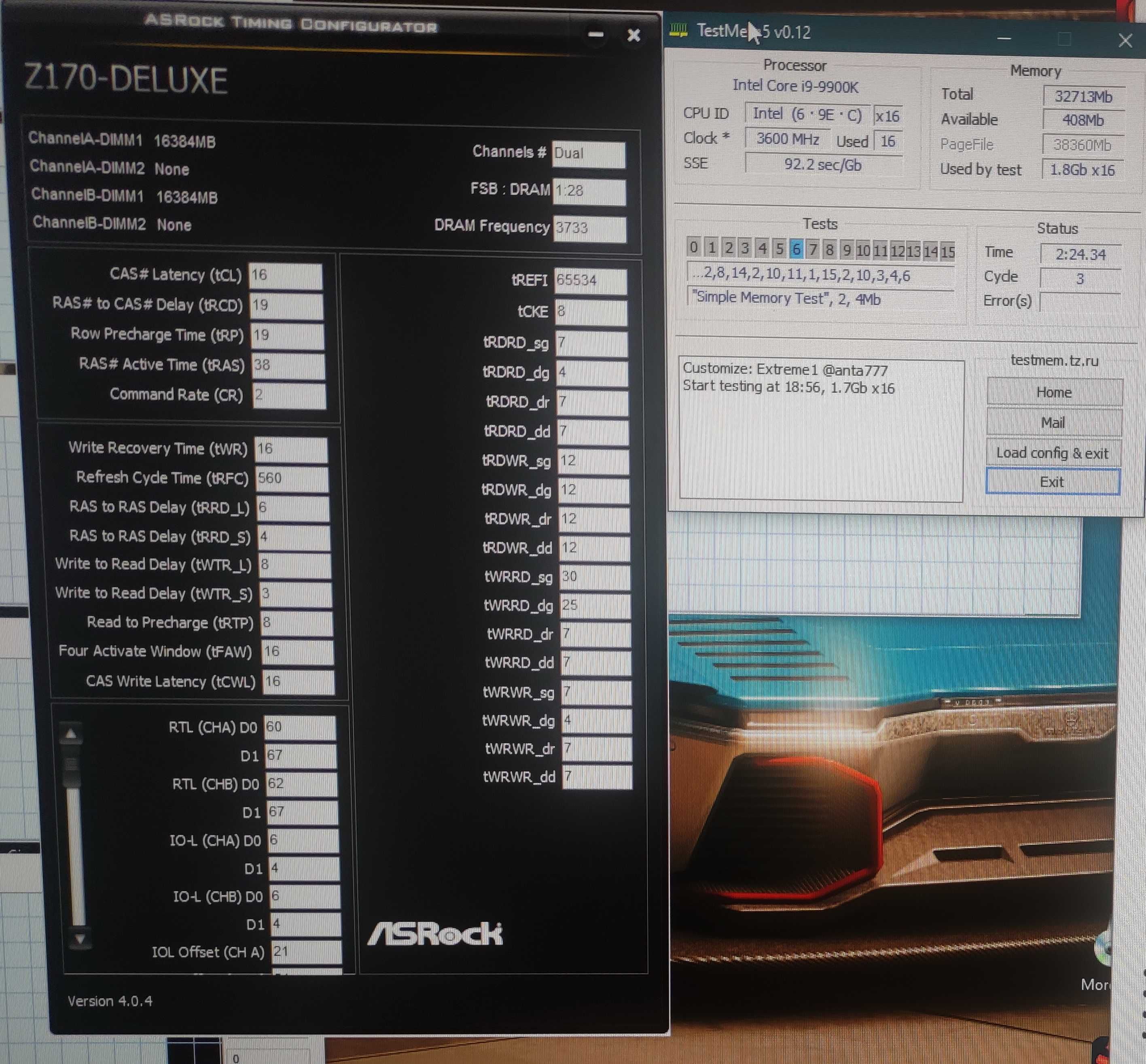Click the tRAS value field
The image size is (1146, 1064).
pos(289,366)
